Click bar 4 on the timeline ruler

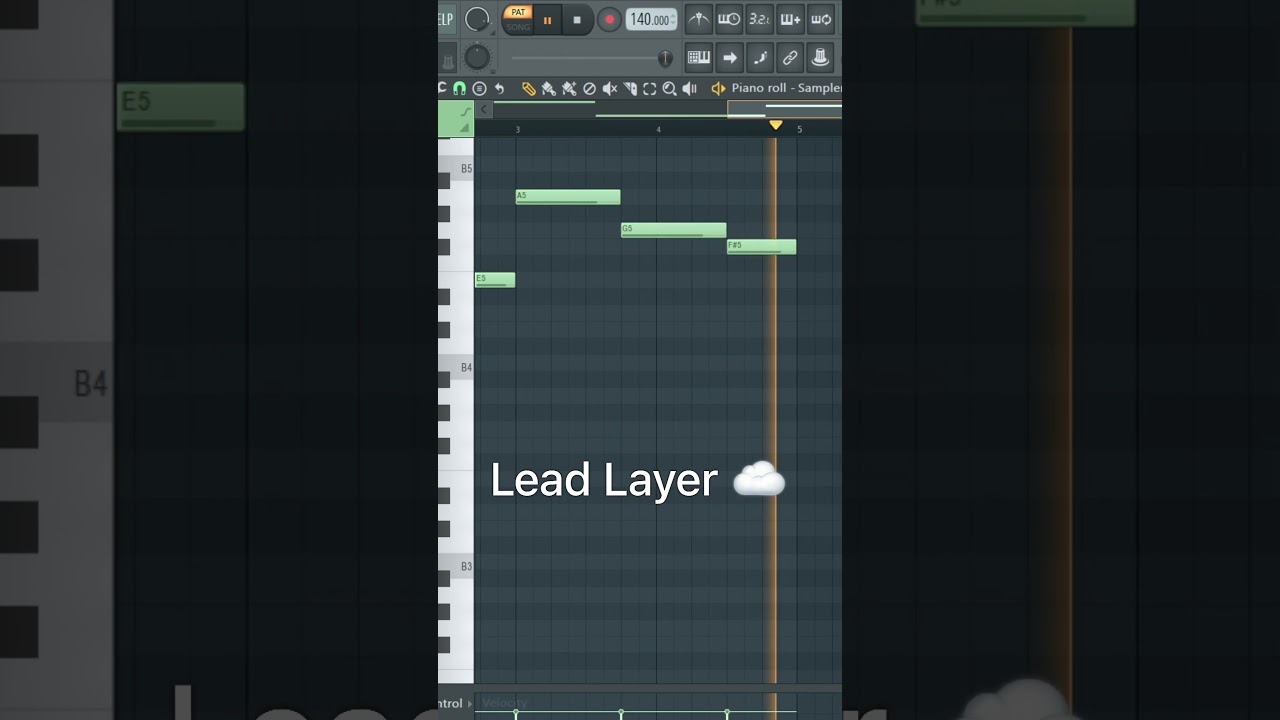click(x=658, y=130)
